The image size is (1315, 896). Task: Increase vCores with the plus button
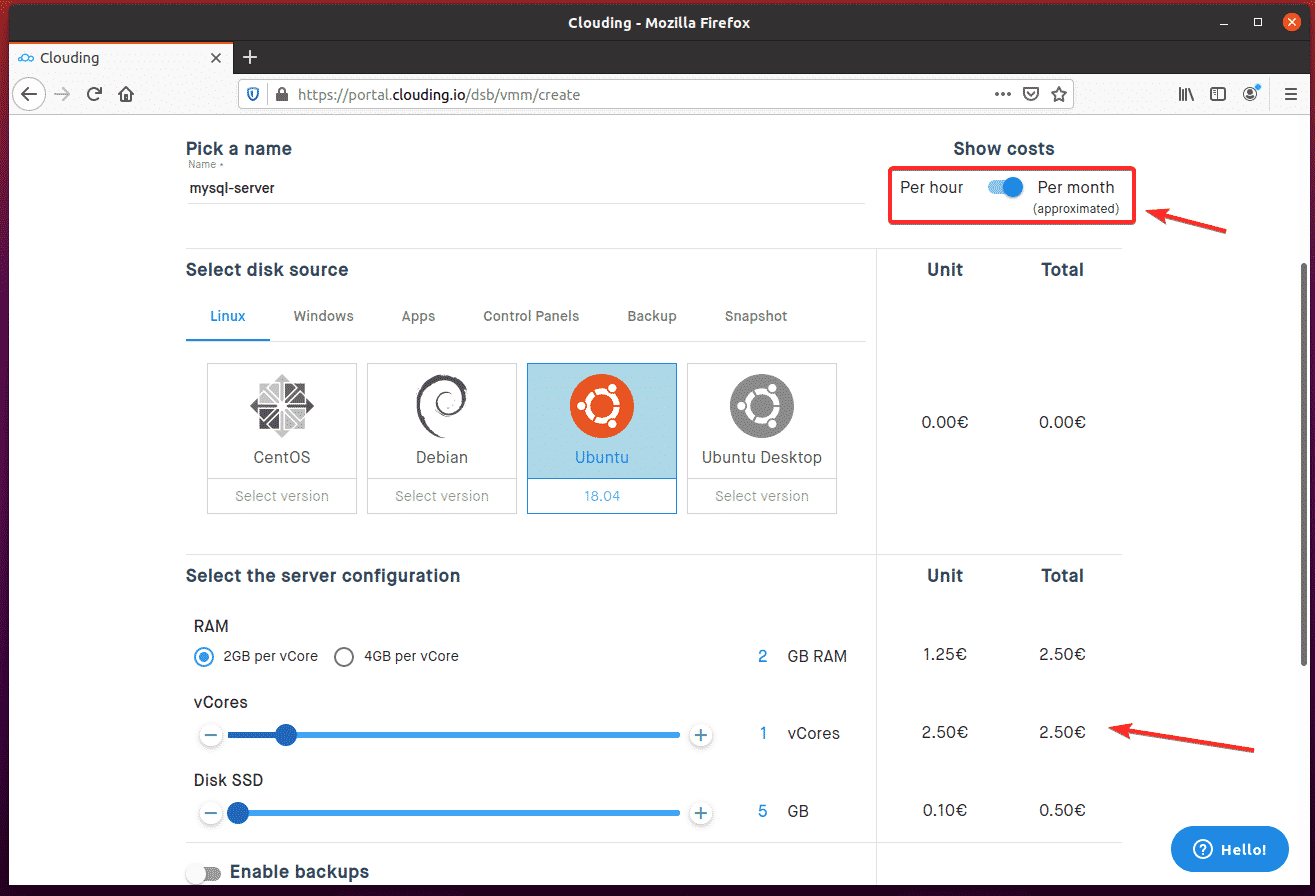[701, 735]
